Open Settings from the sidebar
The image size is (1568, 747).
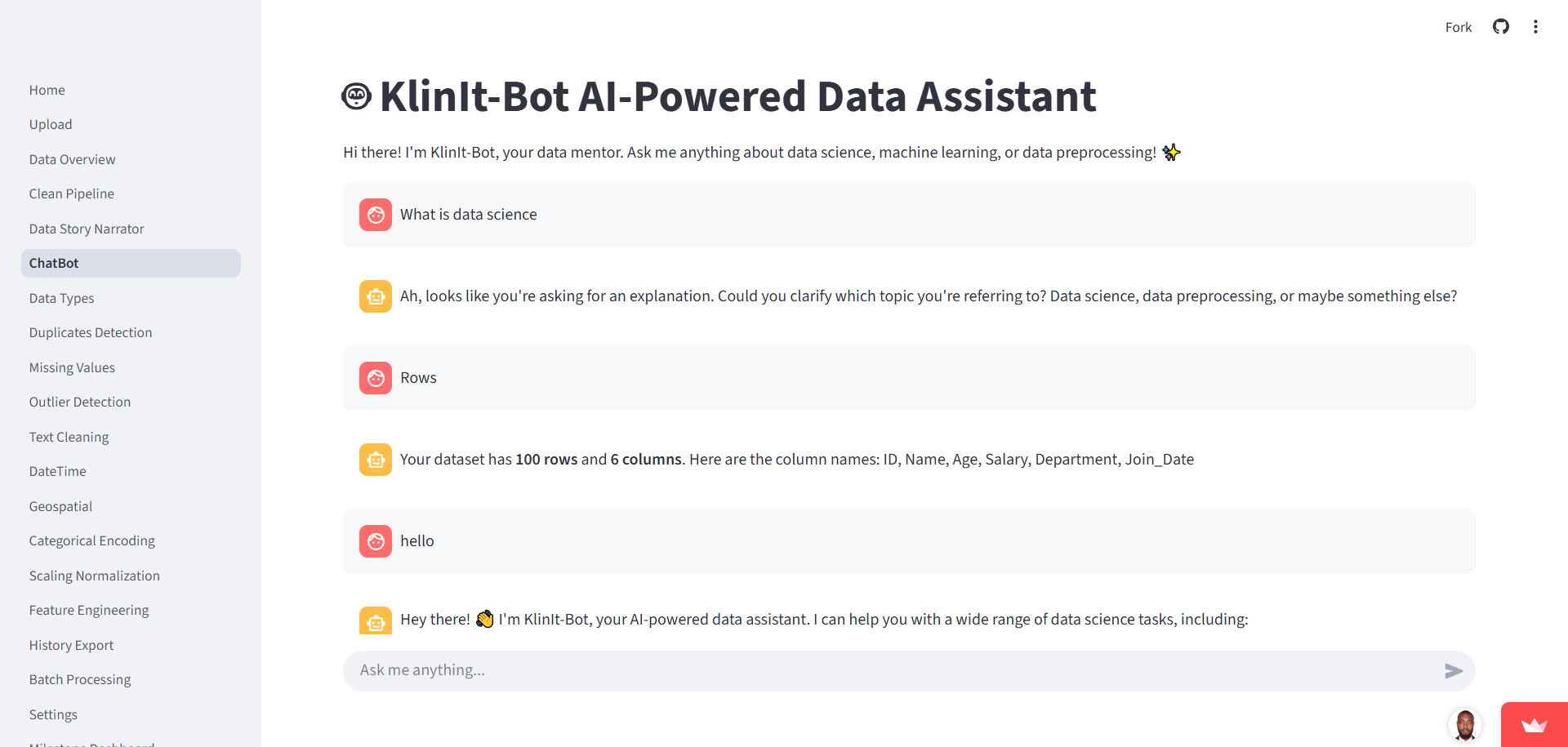pos(52,714)
